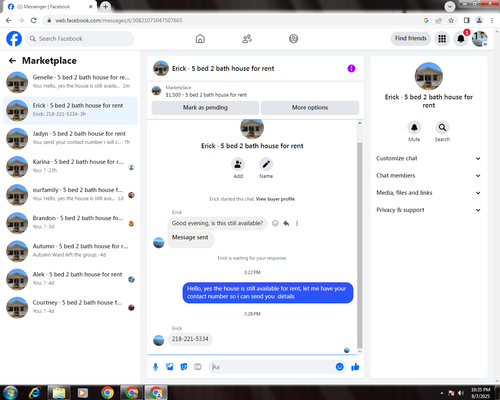Viewport: 500px width, 400px height.
Task: Click the browser address bar URL
Action: [x=119, y=20]
